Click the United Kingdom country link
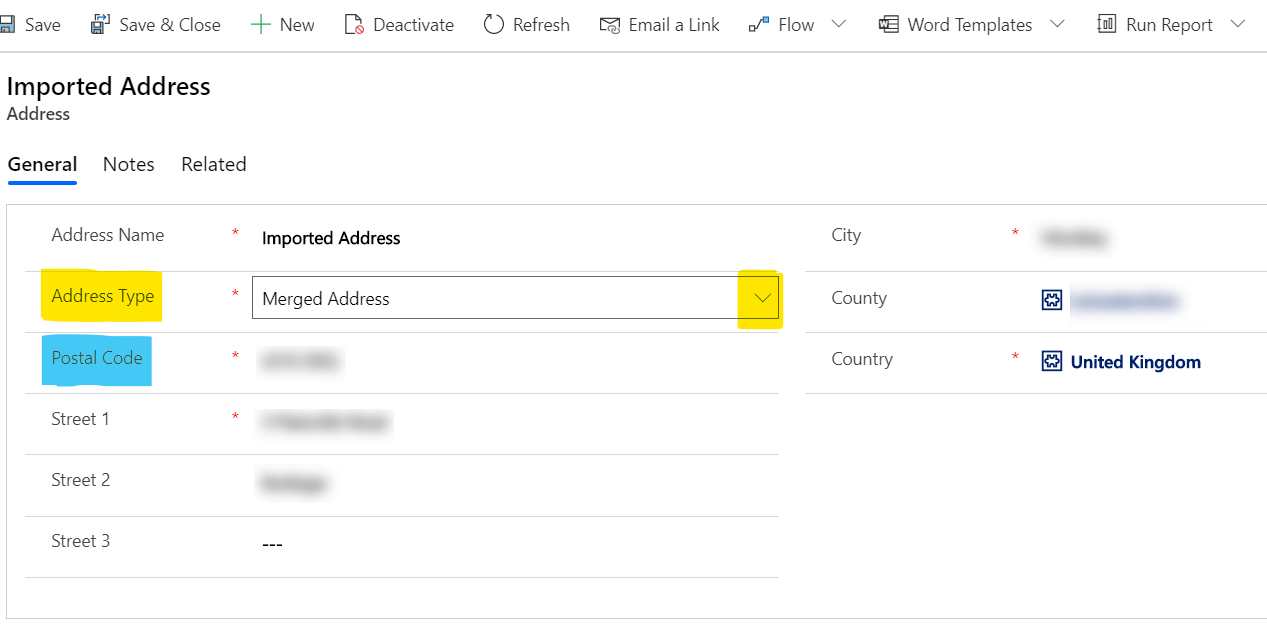Viewport: 1267px width, 642px height. click(1135, 362)
